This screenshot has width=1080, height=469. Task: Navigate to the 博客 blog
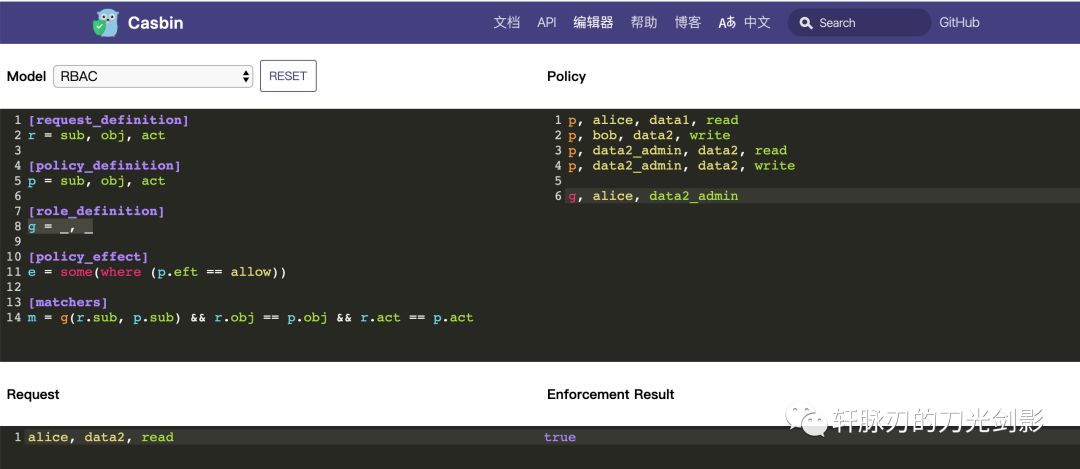click(x=688, y=23)
